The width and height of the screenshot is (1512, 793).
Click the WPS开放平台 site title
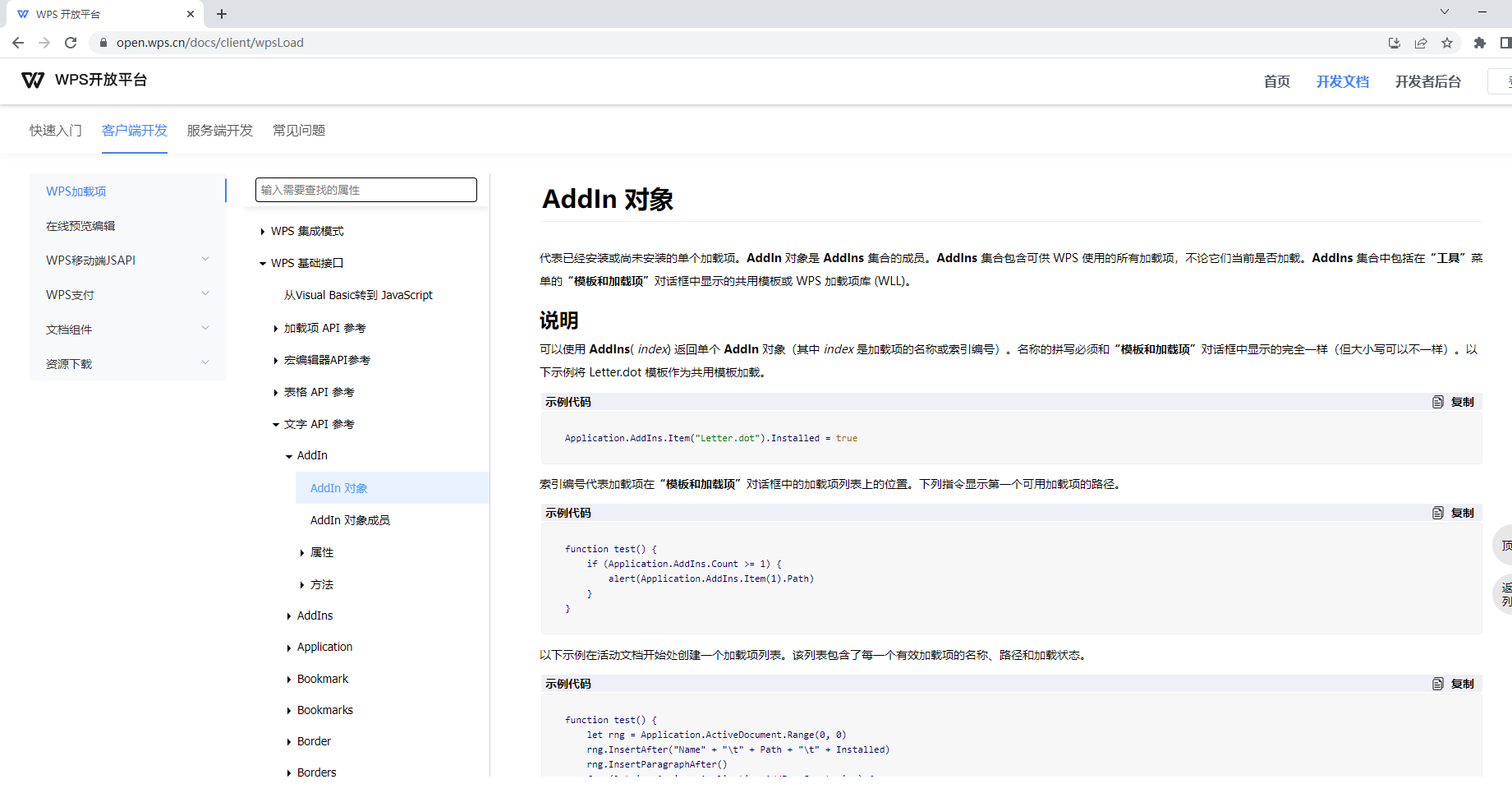101,80
